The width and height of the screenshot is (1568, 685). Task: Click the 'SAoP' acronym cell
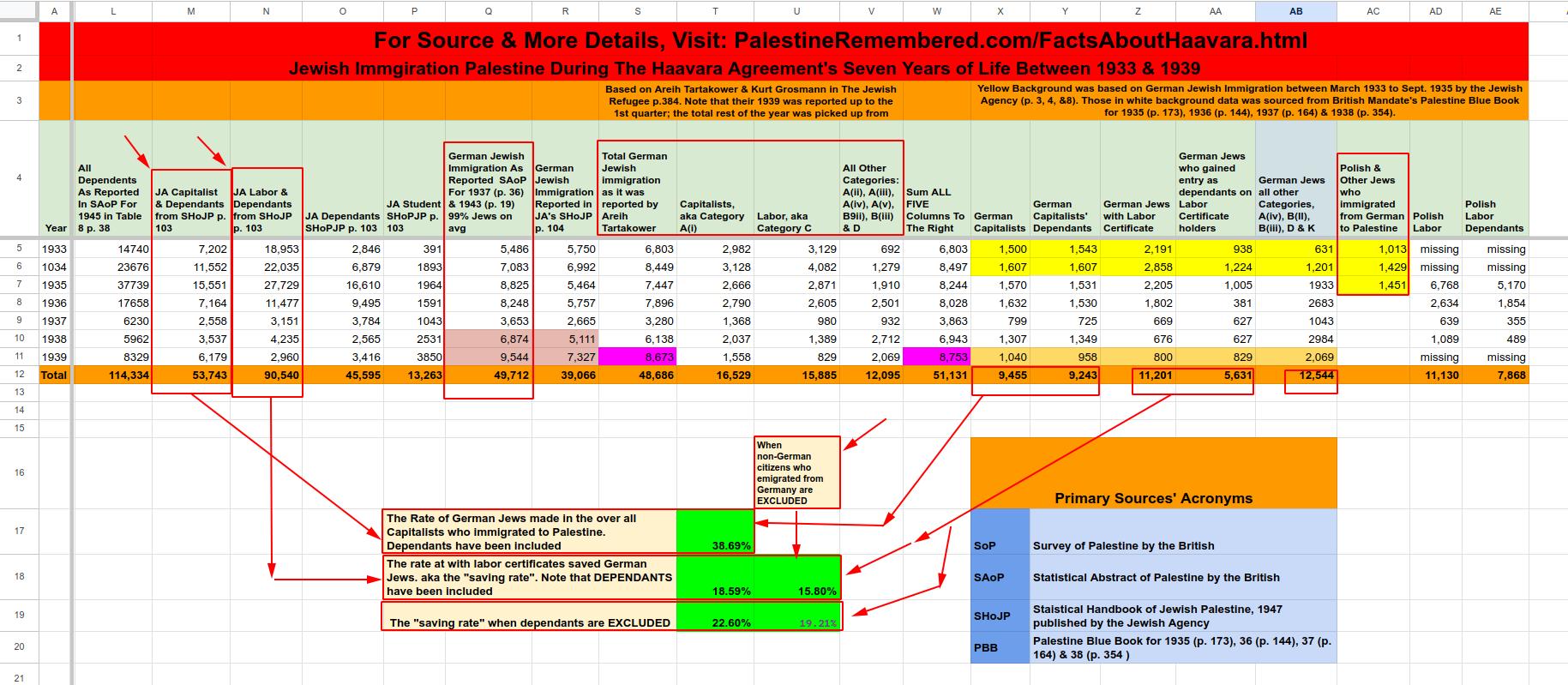pos(1000,576)
